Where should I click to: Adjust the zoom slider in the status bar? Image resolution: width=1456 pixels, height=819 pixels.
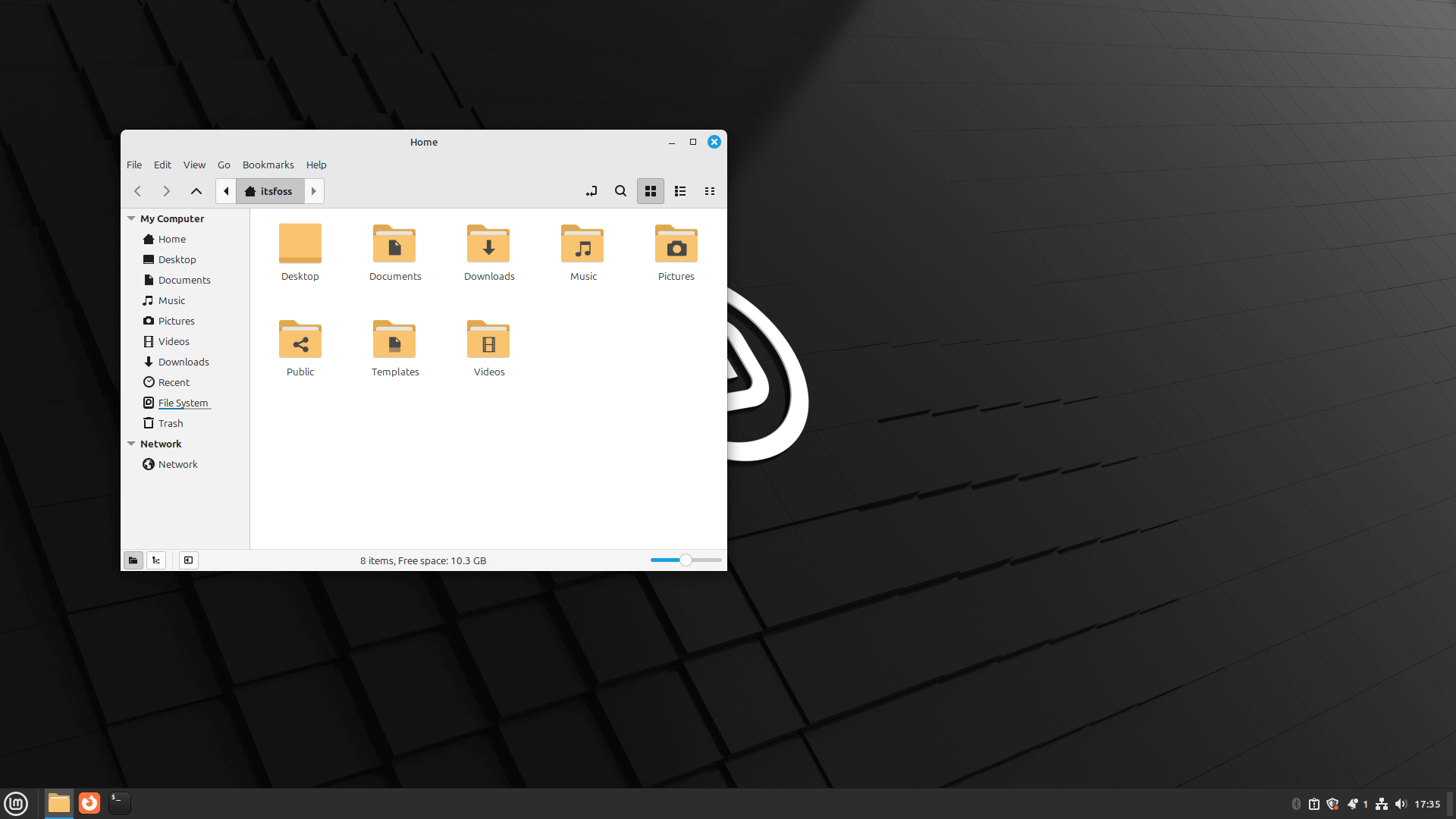[x=685, y=560]
